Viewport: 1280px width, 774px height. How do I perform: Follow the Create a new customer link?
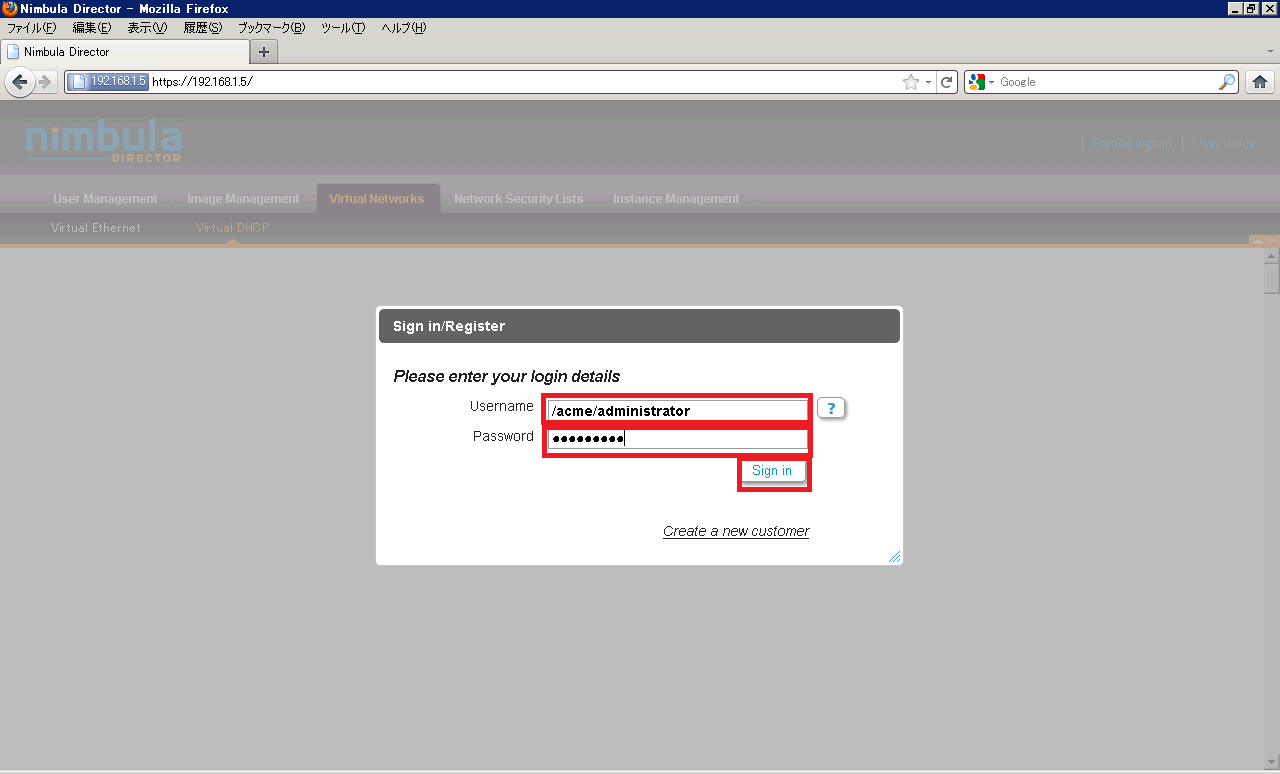(x=736, y=531)
